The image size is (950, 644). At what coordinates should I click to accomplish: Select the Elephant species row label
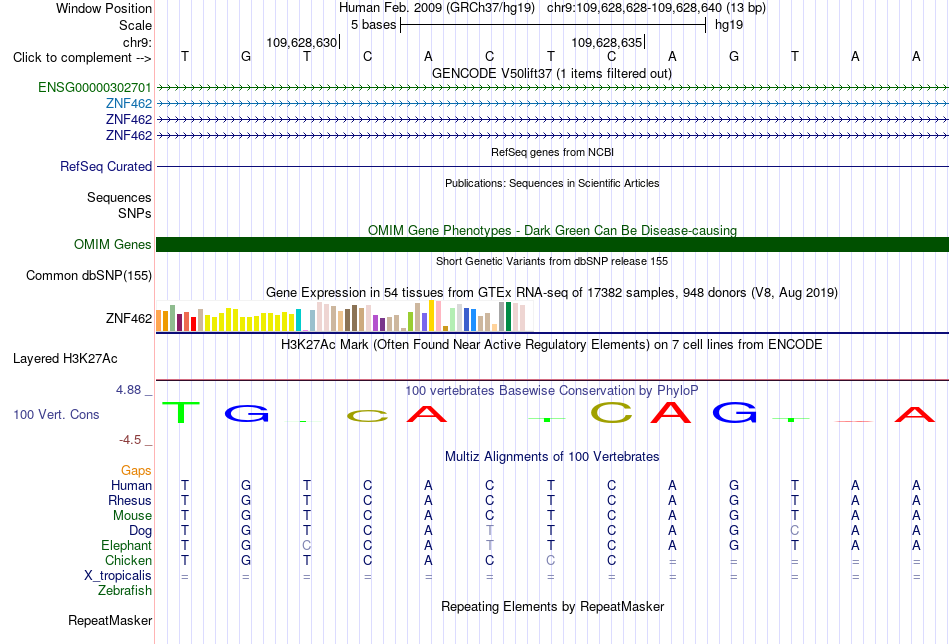pyautogui.click(x=126, y=545)
